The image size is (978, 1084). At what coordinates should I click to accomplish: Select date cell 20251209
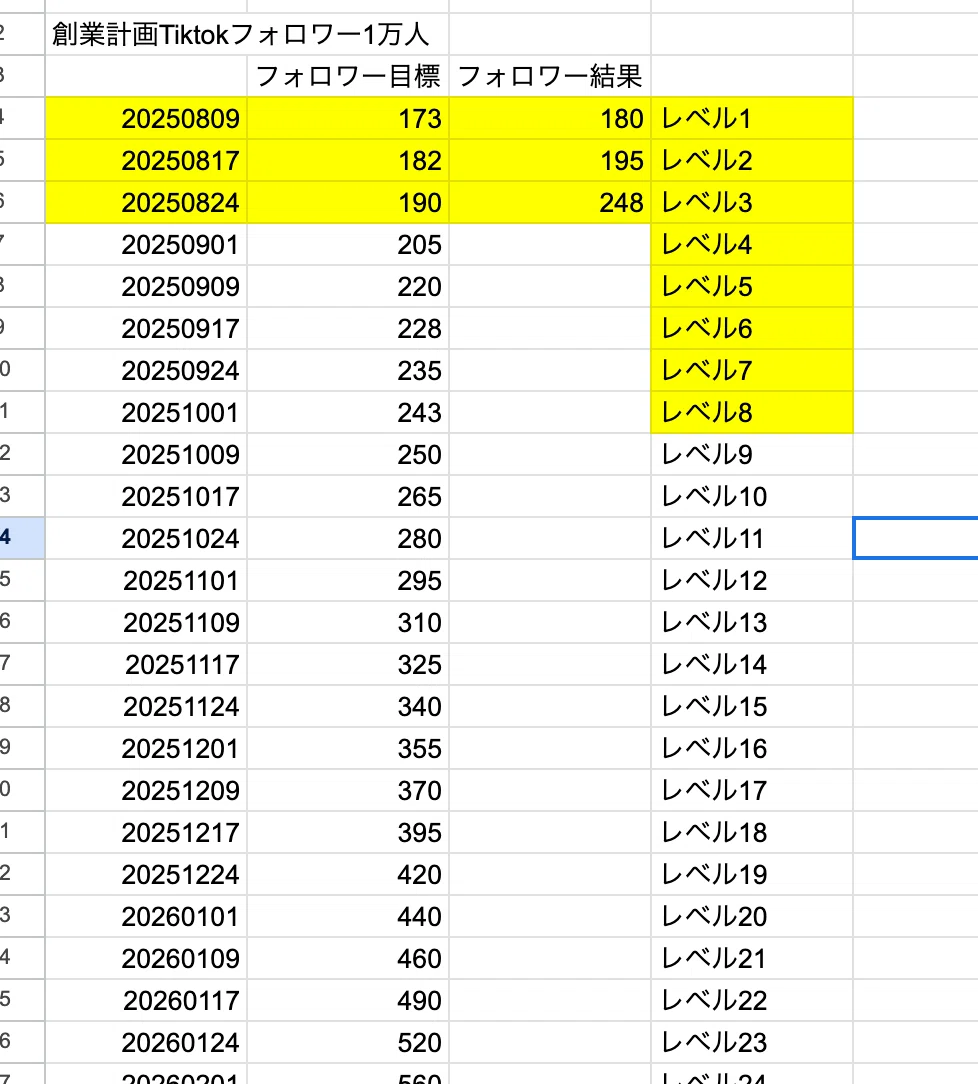(x=147, y=790)
